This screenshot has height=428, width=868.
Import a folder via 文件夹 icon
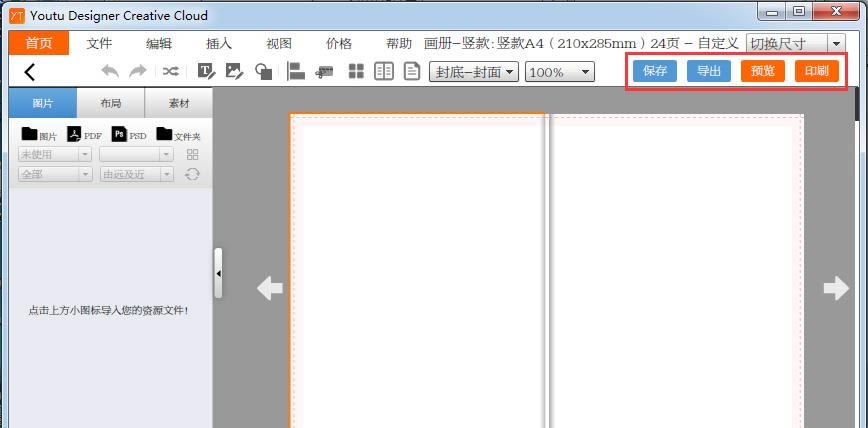click(164, 133)
